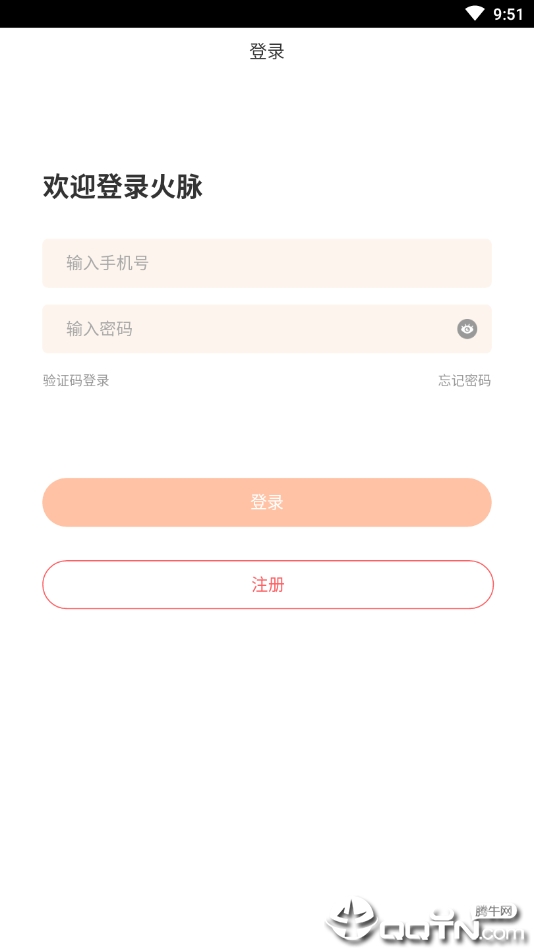Open the 忘记密码 forgot password link
This screenshot has width=534, height=949.
point(464,381)
